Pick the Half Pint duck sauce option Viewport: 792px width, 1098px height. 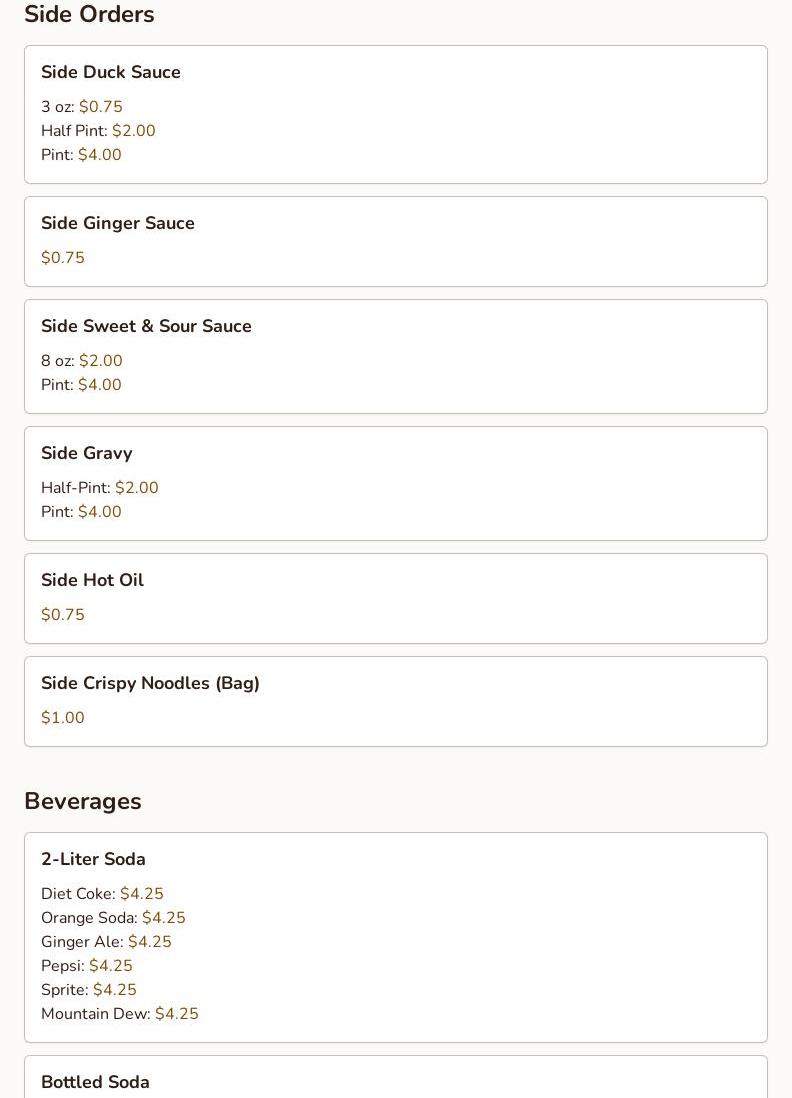pos(98,131)
